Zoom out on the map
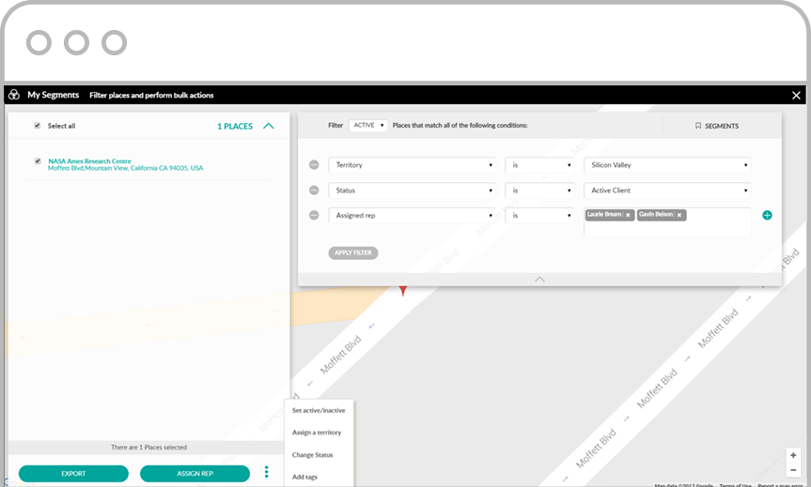The image size is (811, 487). 793,470
